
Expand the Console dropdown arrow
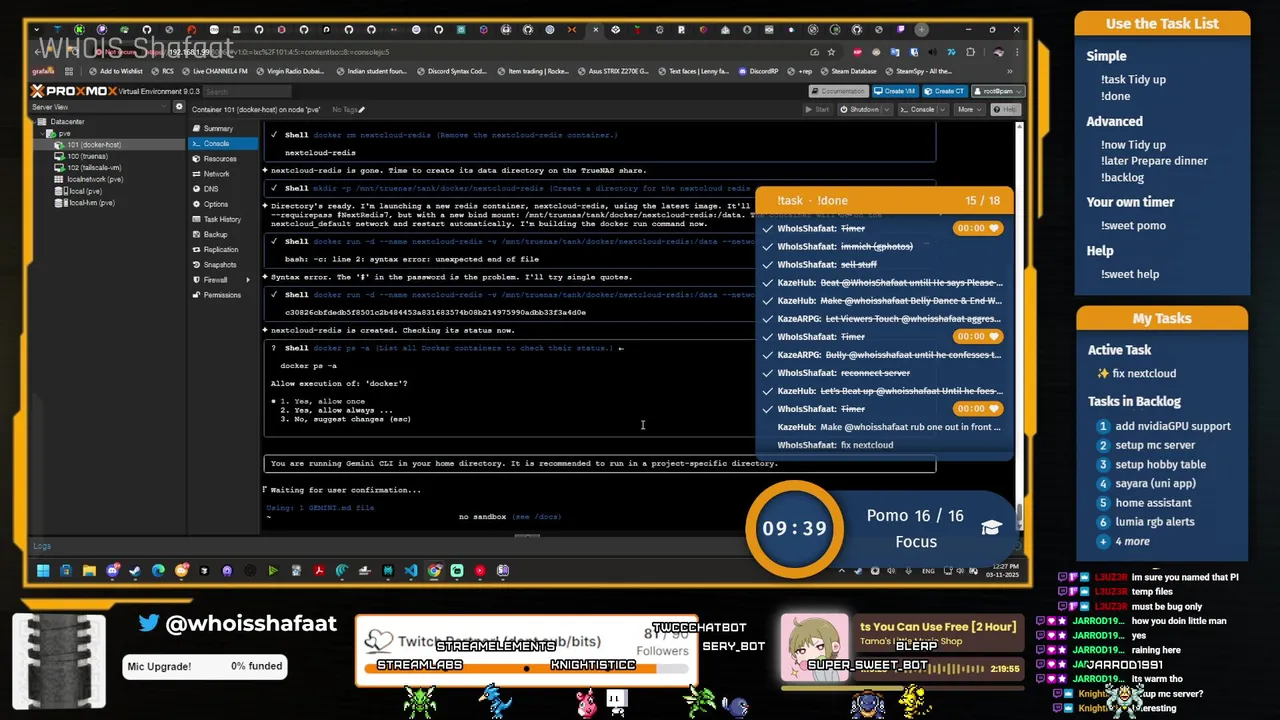click(942, 109)
